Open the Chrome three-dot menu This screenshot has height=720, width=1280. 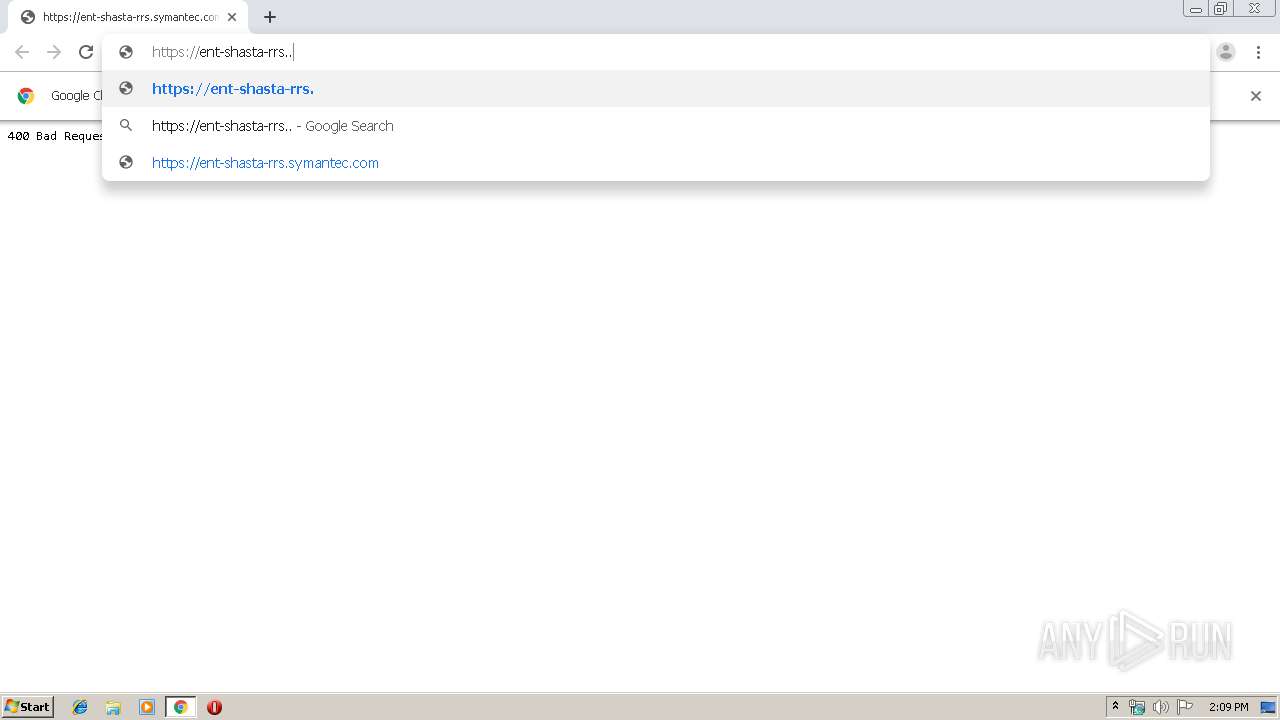point(1258,52)
